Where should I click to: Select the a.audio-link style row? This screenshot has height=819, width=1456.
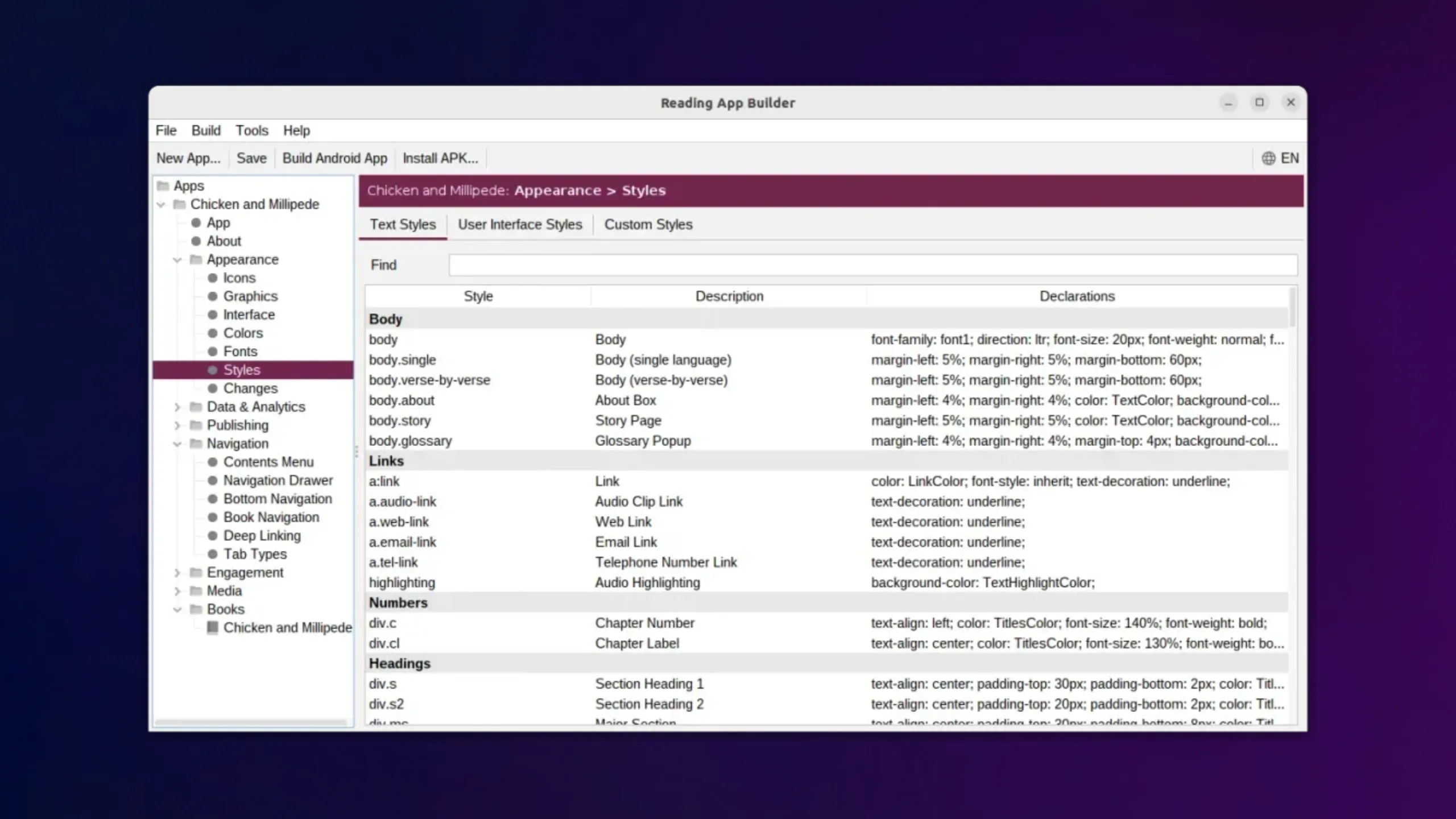click(x=827, y=502)
